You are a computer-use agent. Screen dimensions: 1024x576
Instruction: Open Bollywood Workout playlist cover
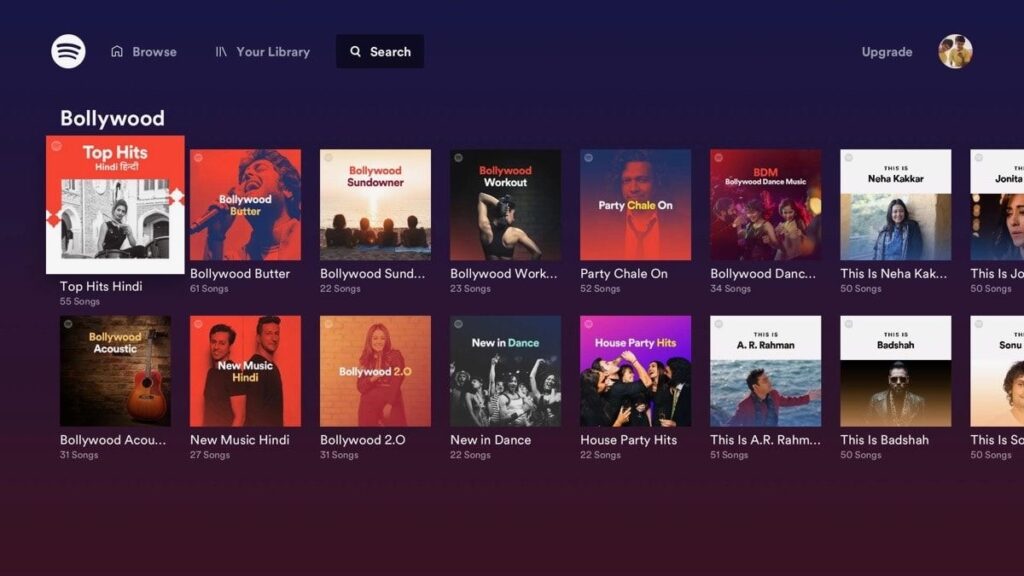point(505,205)
